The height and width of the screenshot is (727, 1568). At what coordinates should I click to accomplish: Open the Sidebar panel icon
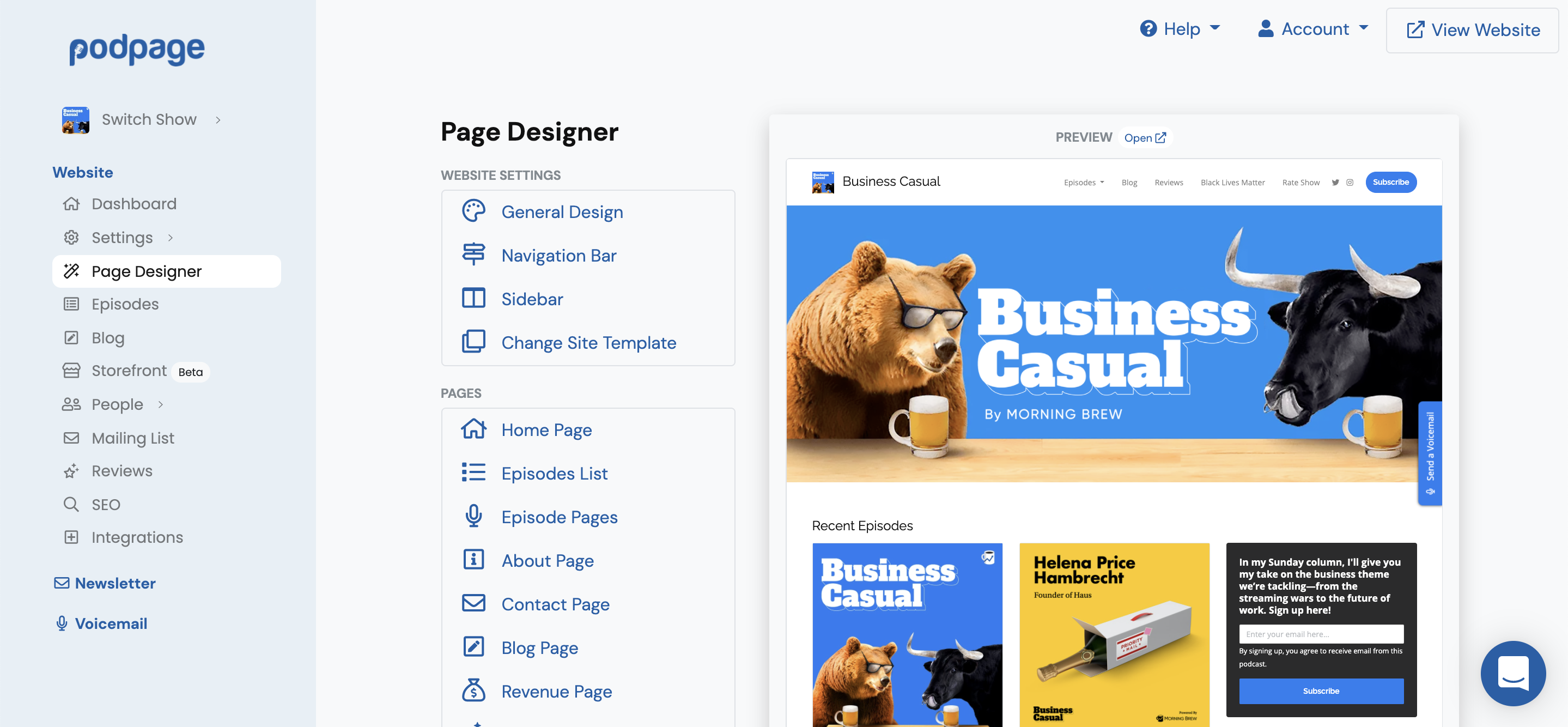[x=473, y=298]
